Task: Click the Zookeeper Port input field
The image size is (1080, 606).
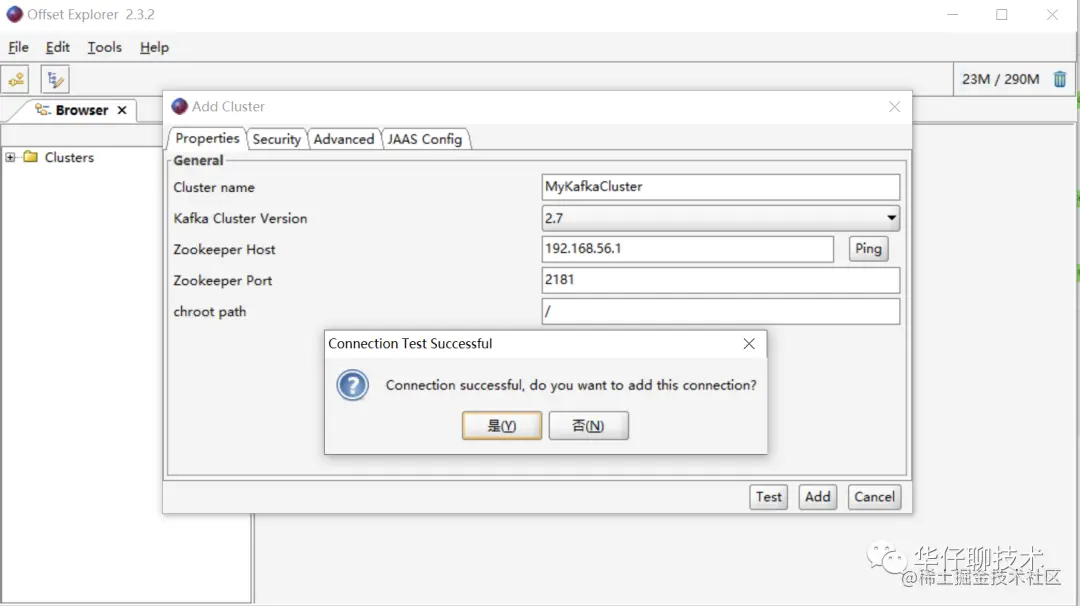Action: tap(720, 280)
